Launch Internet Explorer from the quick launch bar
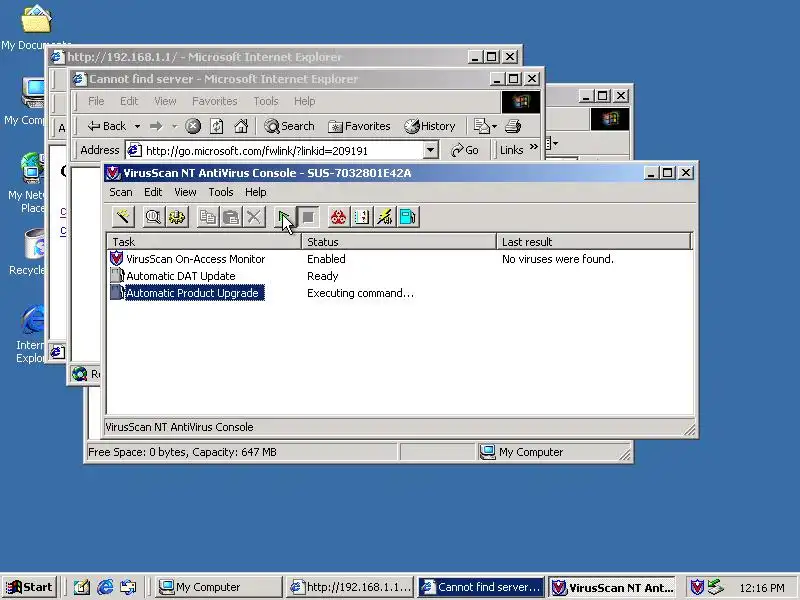Image resolution: width=800 pixels, height=600 pixels. click(x=105, y=587)
